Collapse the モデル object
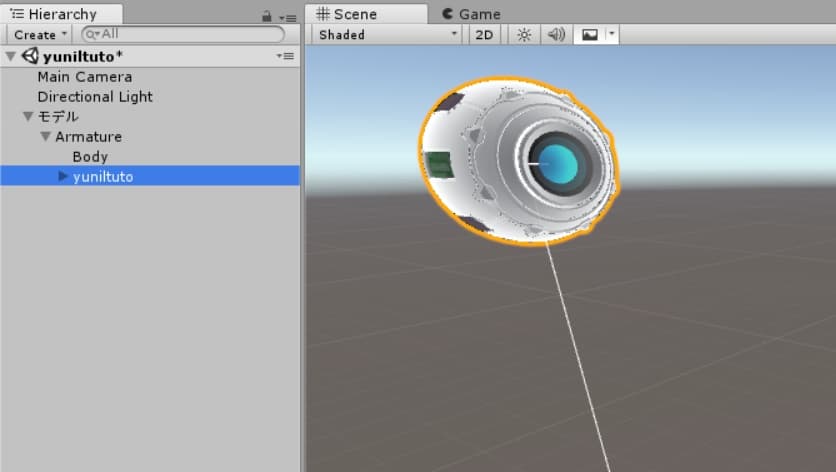Image resolution: width=836 pixels, height=472 pixels. (x=28, y=117)
